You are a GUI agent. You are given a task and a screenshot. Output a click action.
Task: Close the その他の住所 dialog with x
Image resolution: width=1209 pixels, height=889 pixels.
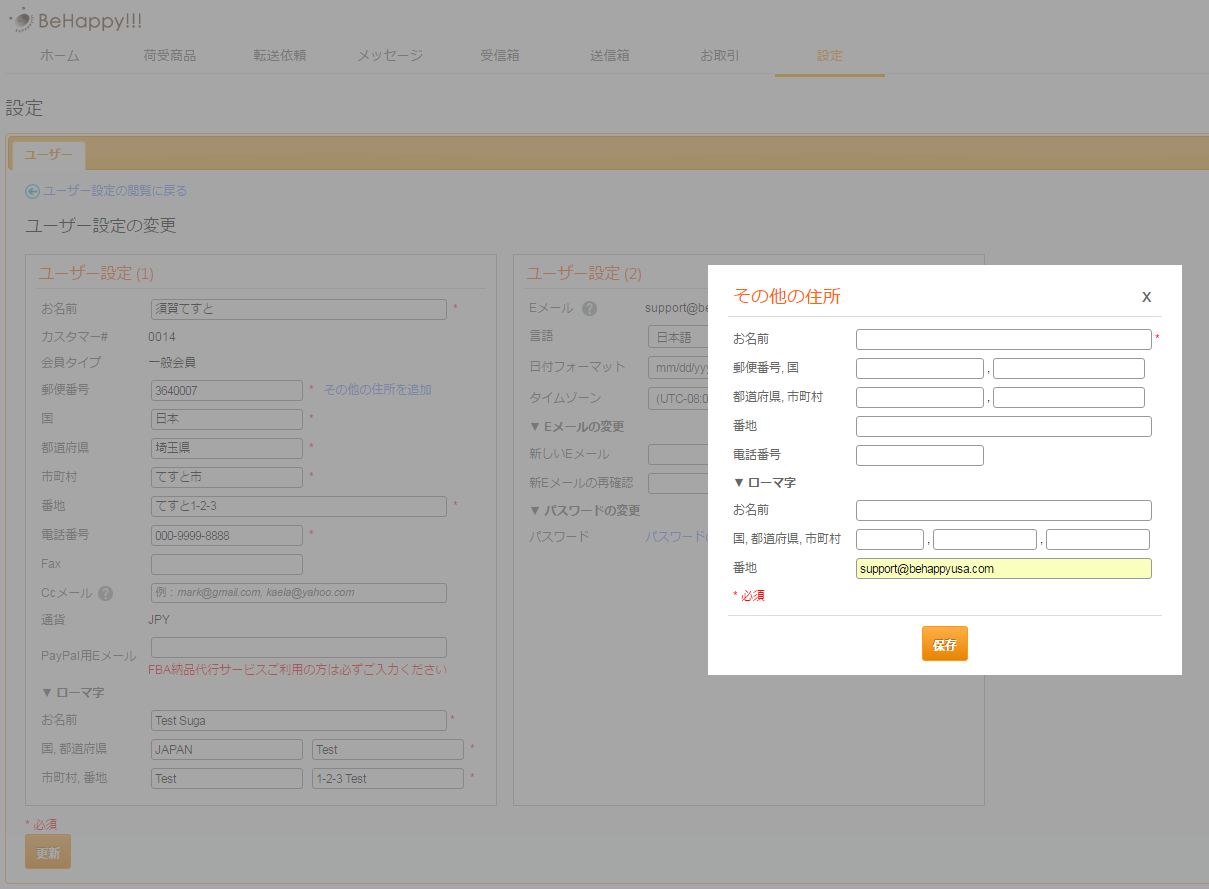[x=1146, y=297]
